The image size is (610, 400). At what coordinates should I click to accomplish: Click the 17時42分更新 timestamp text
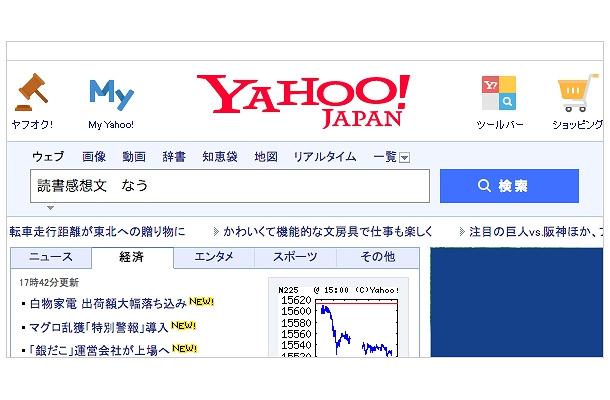49,282
